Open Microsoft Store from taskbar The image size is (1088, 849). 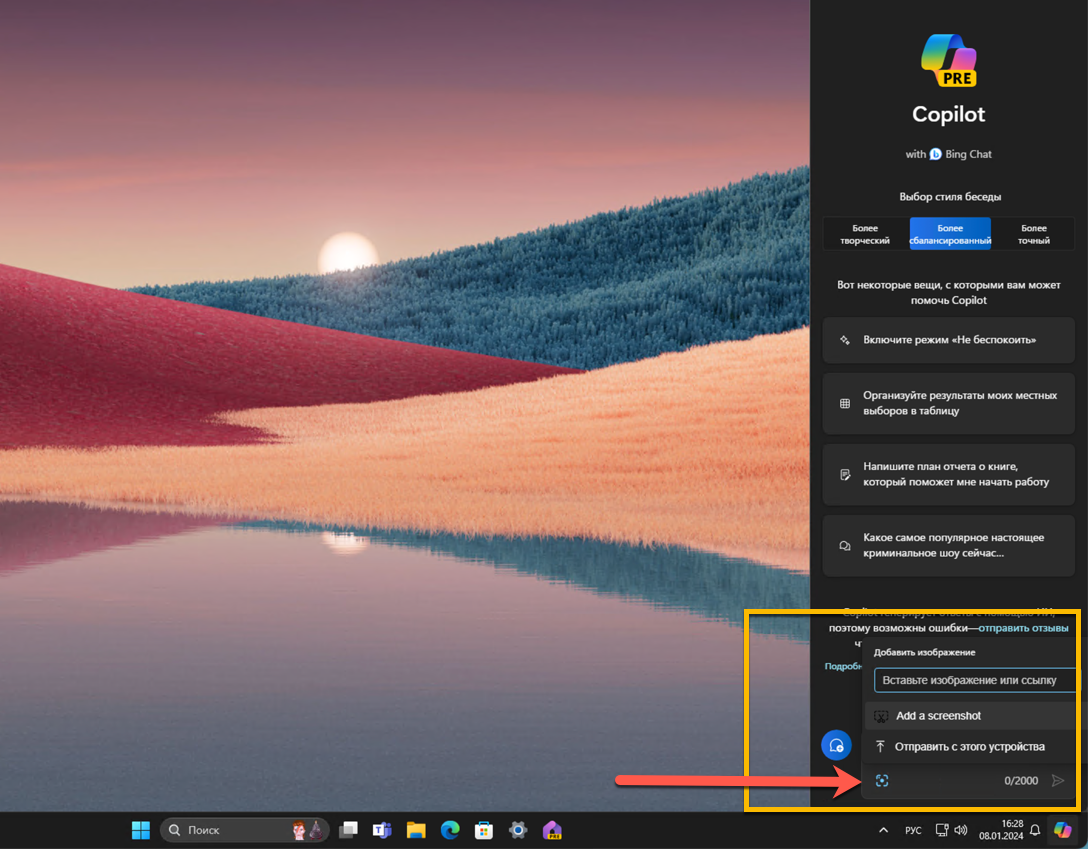coord(484,830)
